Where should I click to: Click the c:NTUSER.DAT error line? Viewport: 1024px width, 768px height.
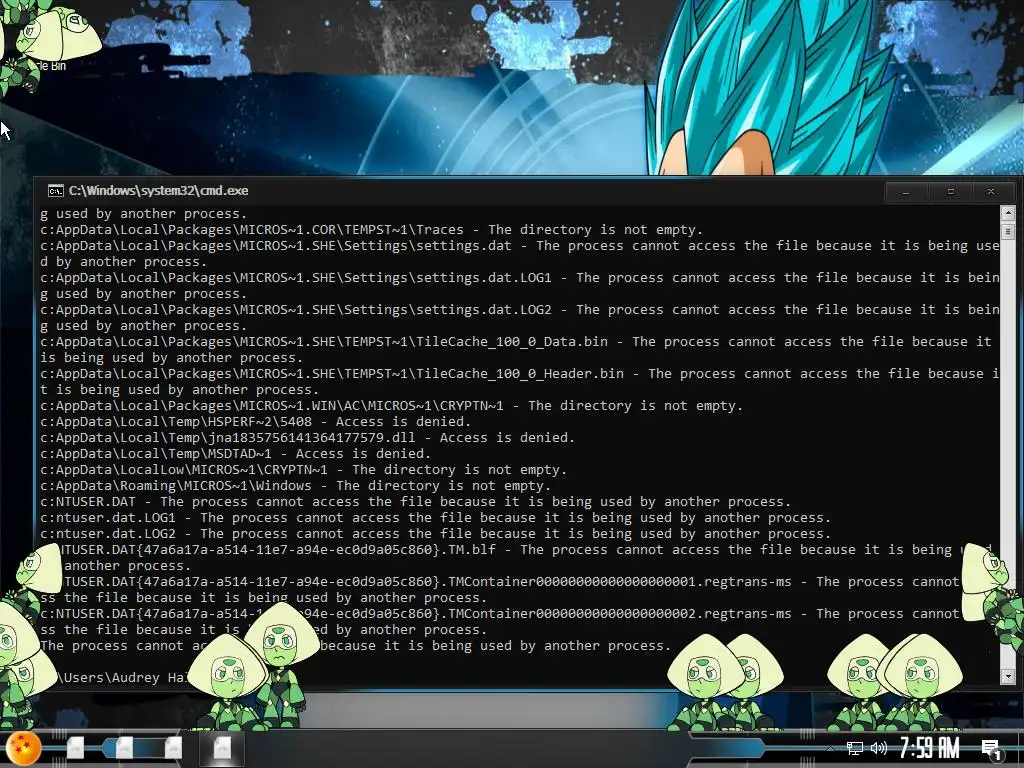point(415,502)
